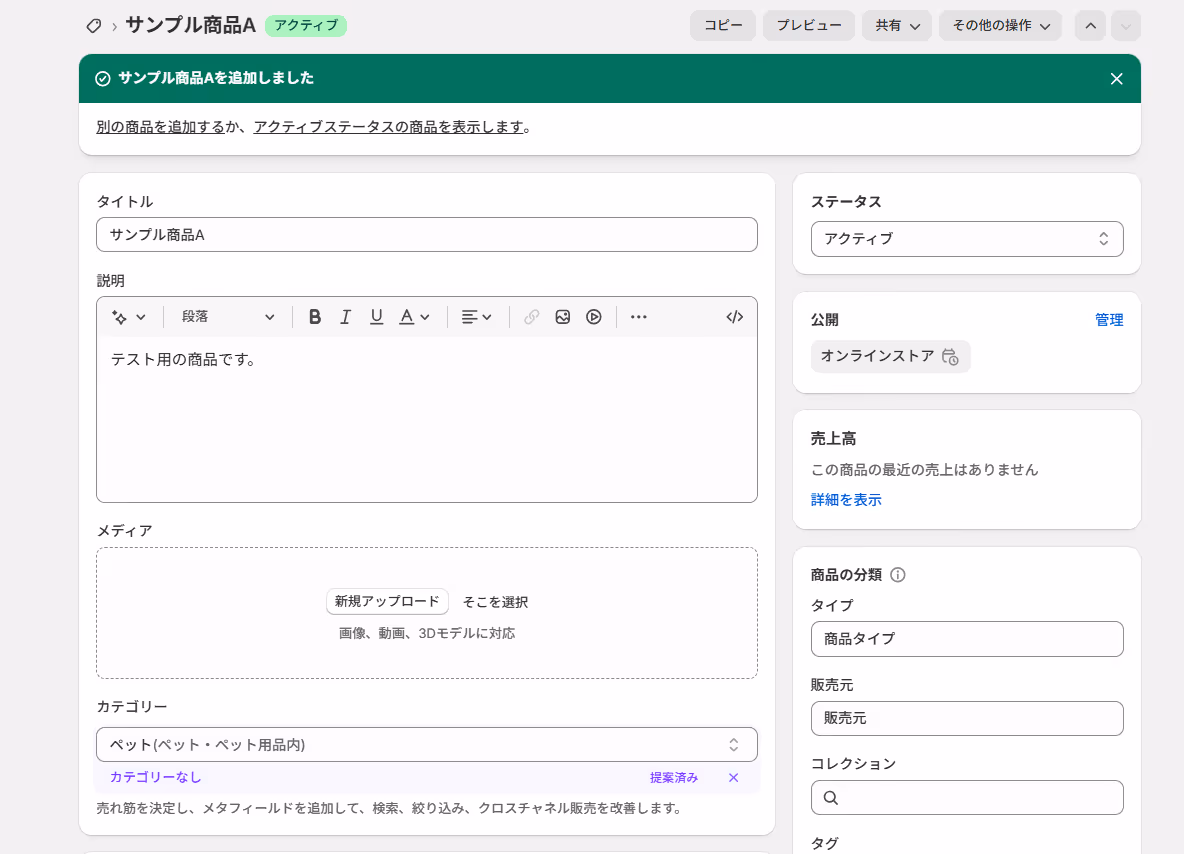Open the 共有 share menu
Image resolution: width=1184 pixels, height=854 pixels.
coord(897,26)
